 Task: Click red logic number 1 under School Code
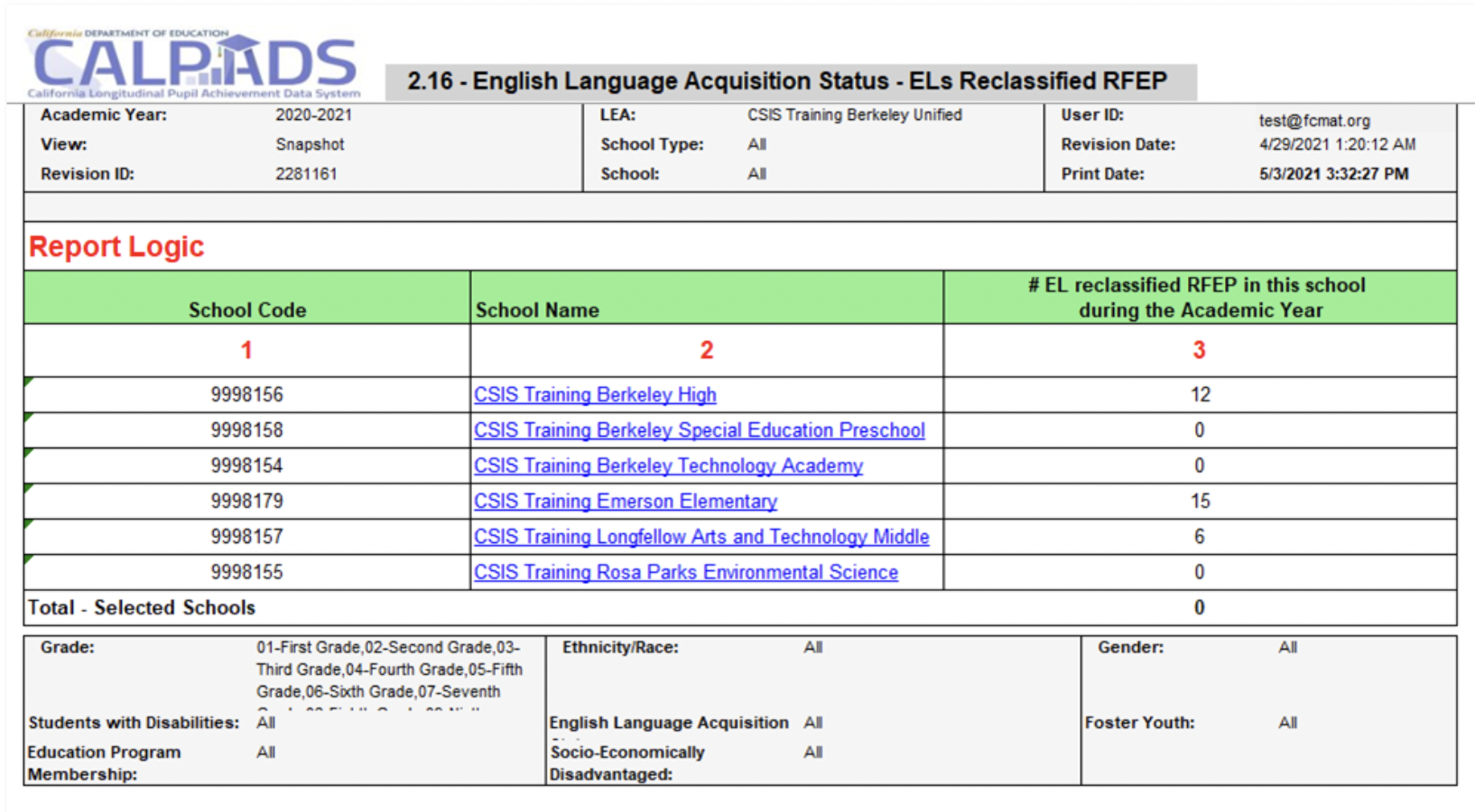pos(246,350)
